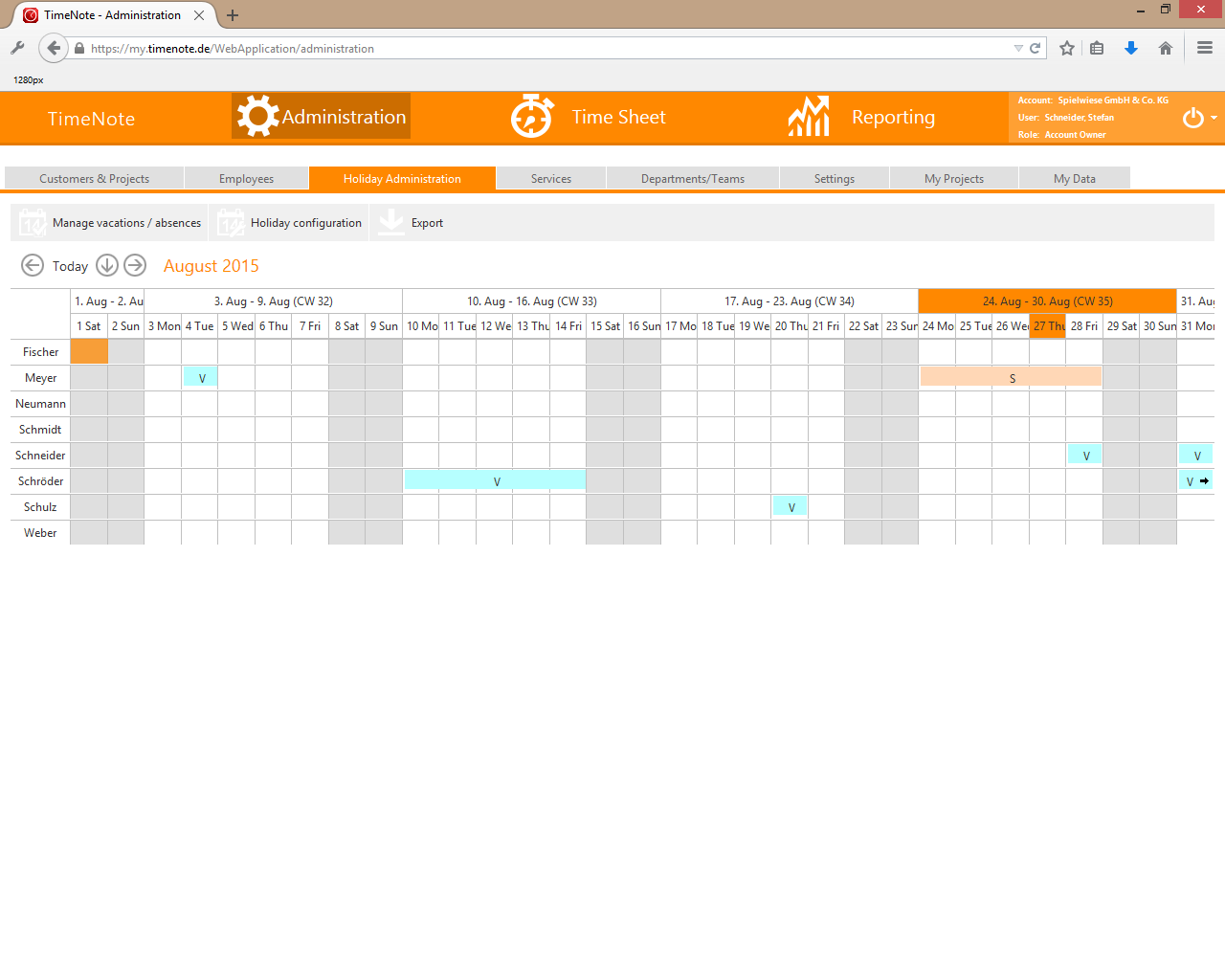
Task: Go to next month with right arrow
Action: [135, 265]
